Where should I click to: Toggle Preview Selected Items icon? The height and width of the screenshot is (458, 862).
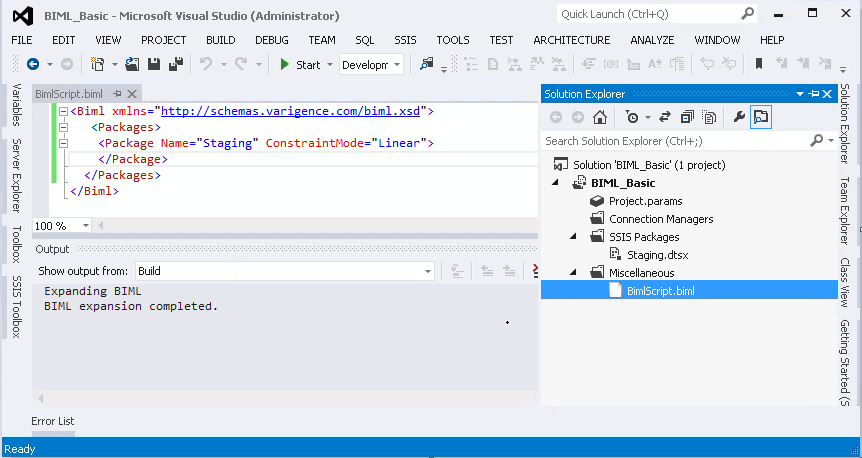point(761,117)
